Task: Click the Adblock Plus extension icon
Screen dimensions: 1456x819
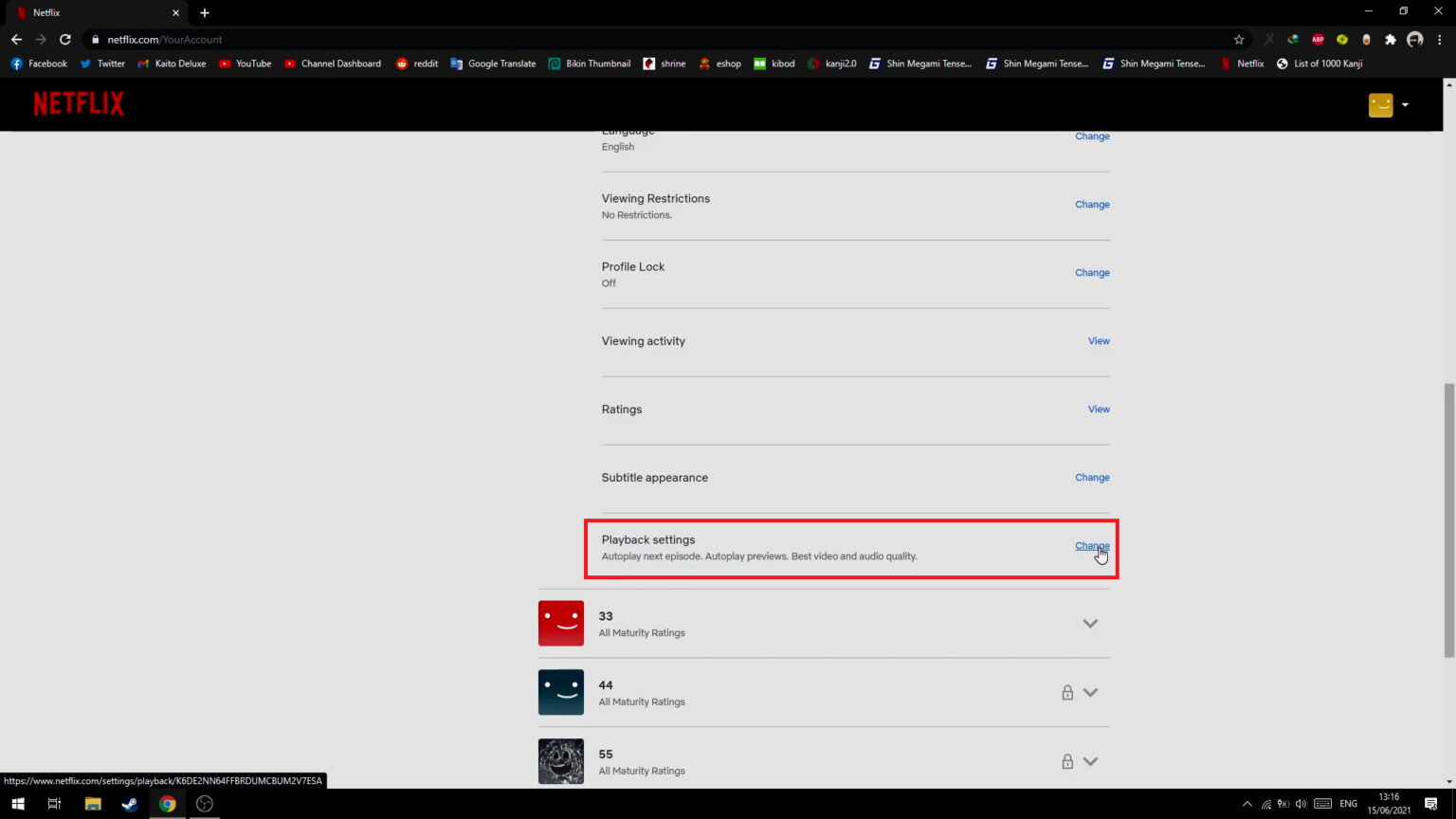Action: pos(1317,40)
